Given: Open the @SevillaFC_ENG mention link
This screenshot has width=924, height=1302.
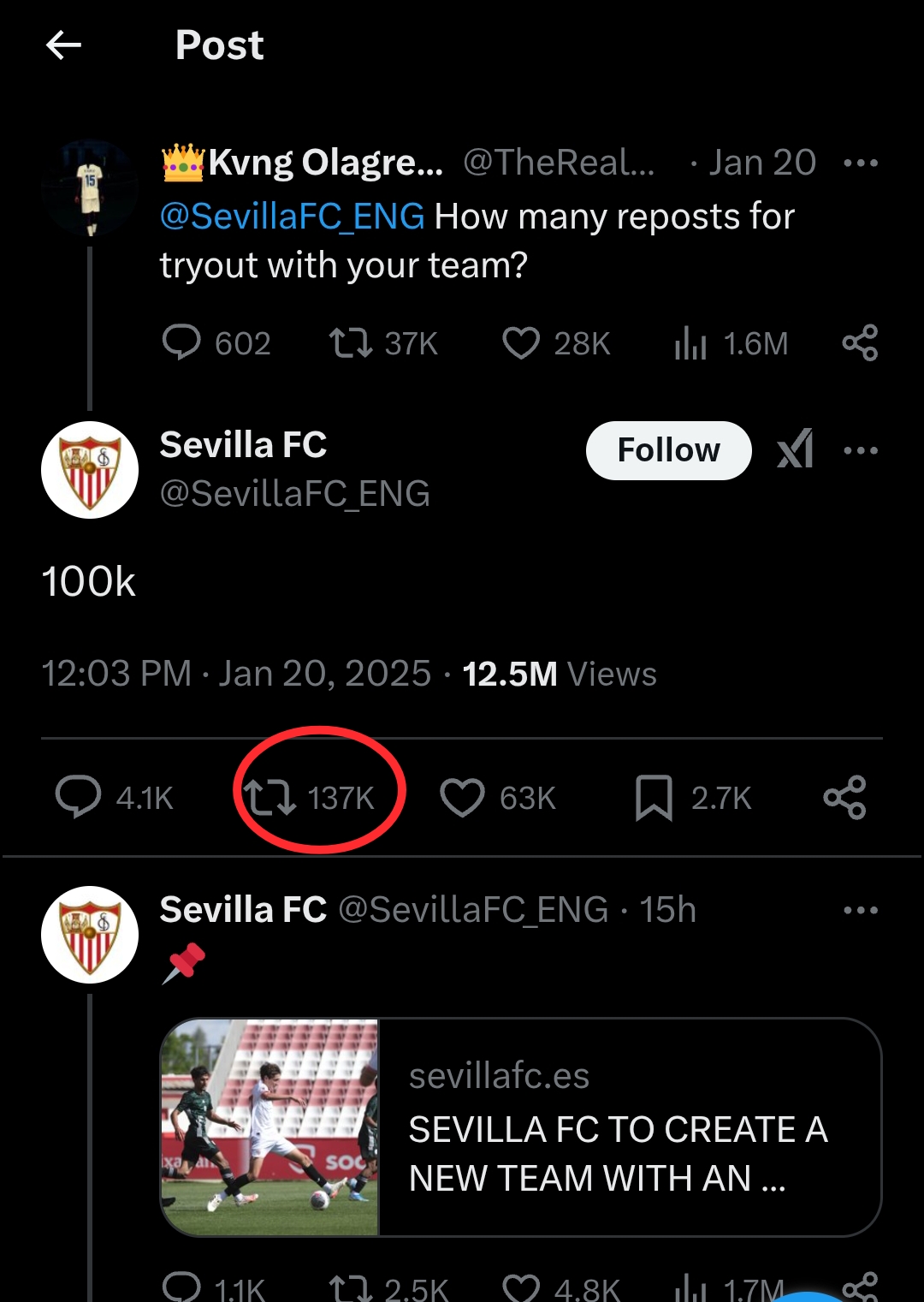Looking at the screenshot, I should [x=293, y=217].
